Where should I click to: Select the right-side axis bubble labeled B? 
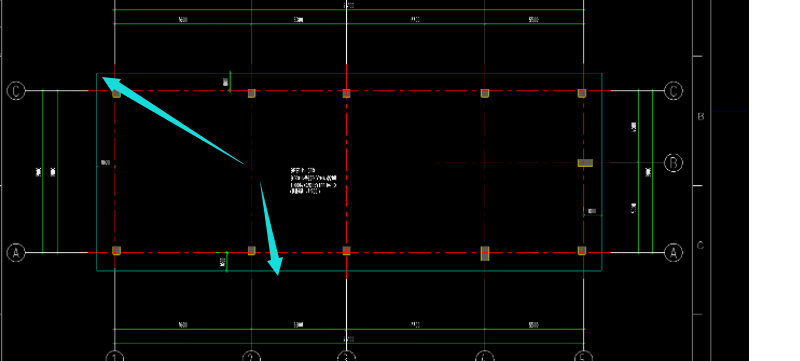click(673, 163)
